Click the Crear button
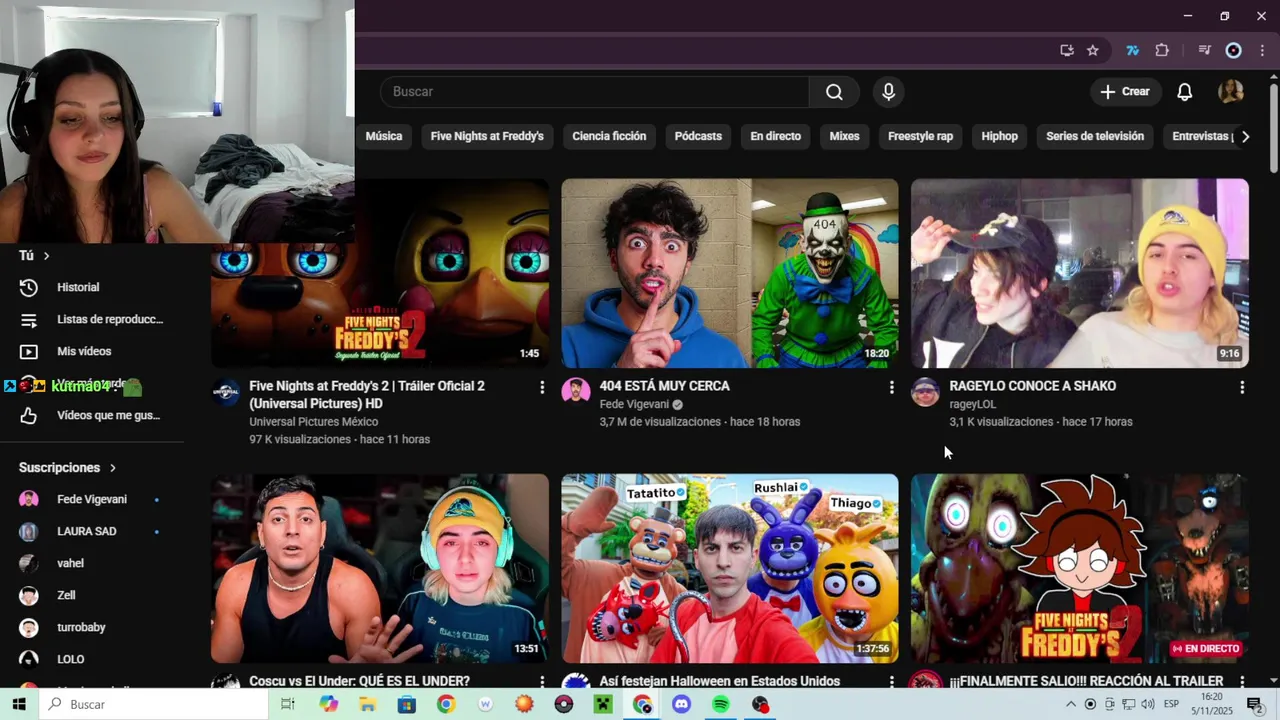This screenshot has height=720, width=1280. click(x=1126, y=92)
